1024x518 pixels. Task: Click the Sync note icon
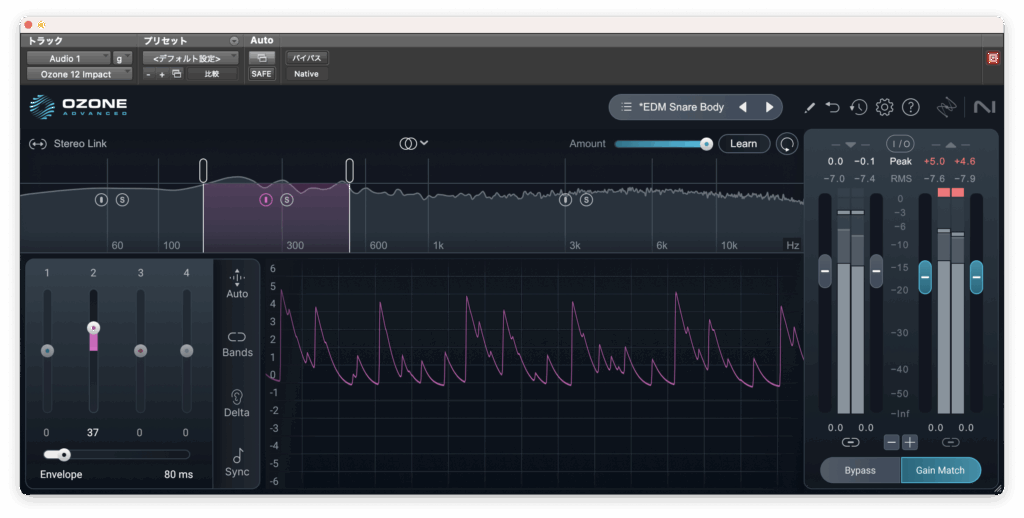pyautogui.click(x=237, y=458)
